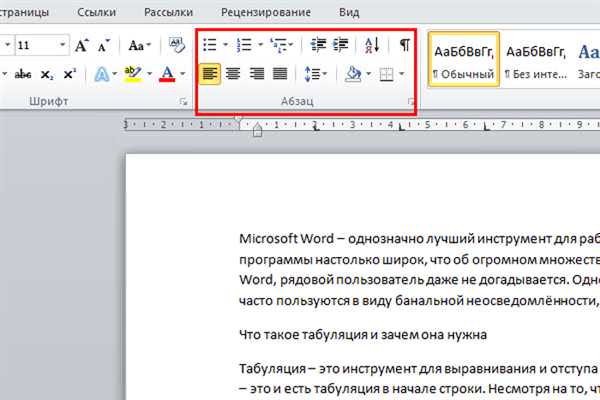Click the borders icon
600x400 pixels.
point(386,74)
